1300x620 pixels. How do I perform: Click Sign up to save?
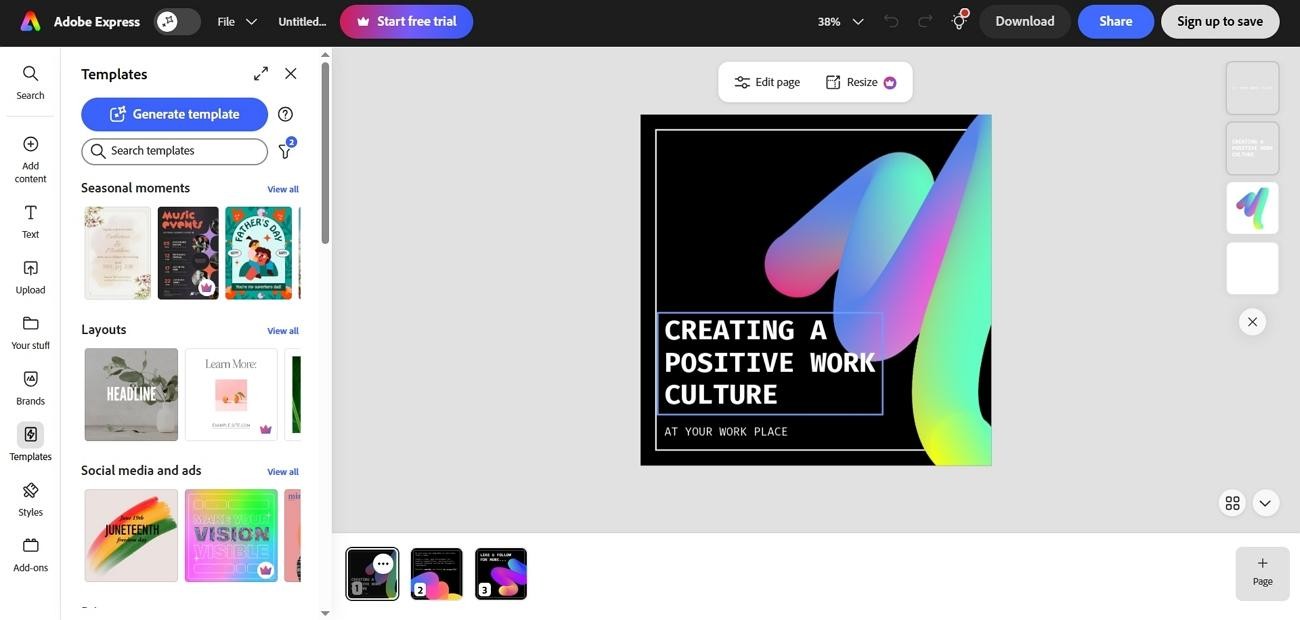pos(1220,21)
